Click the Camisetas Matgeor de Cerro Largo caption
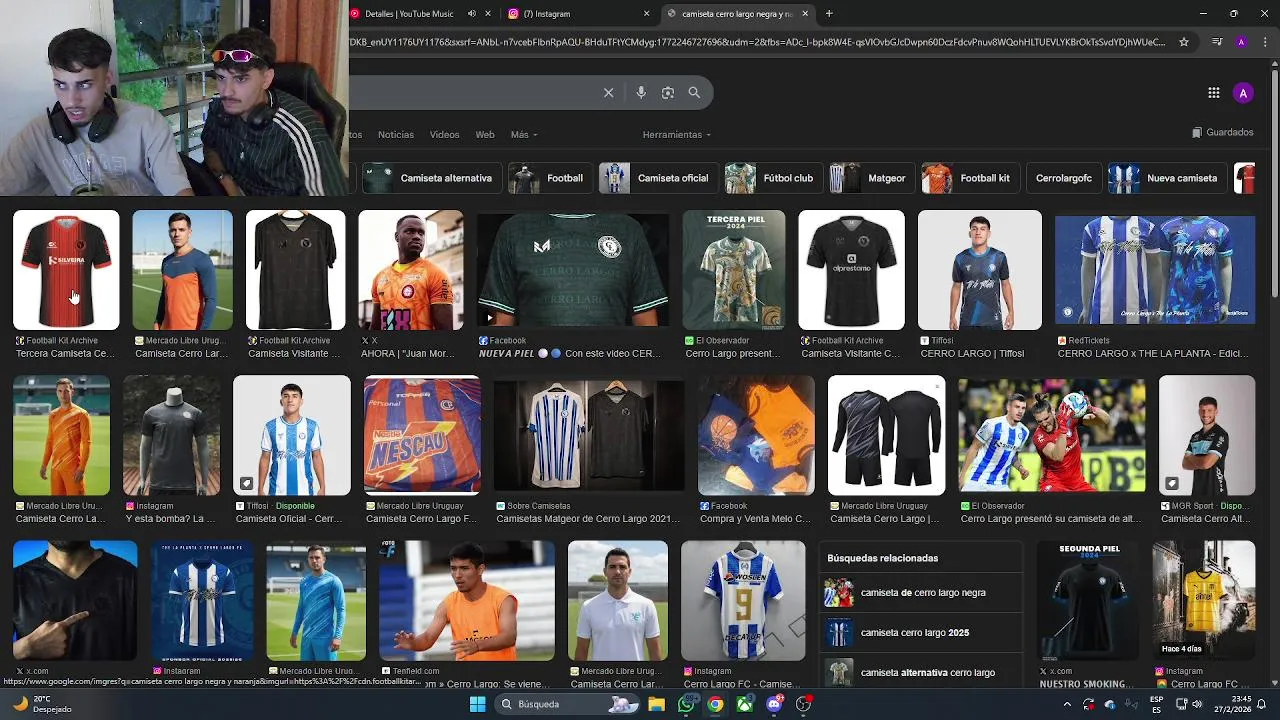Screen dimensions: 1280x720 point(588,519)
